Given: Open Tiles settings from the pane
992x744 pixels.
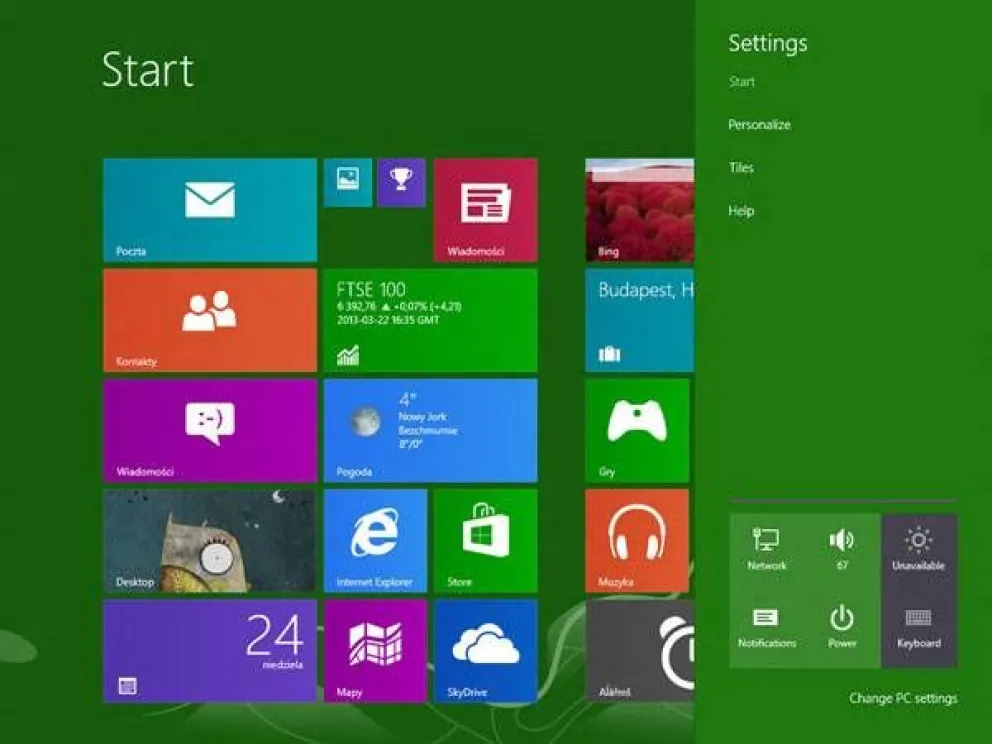Looking at the screenshot, I should [x=740, y=167].
